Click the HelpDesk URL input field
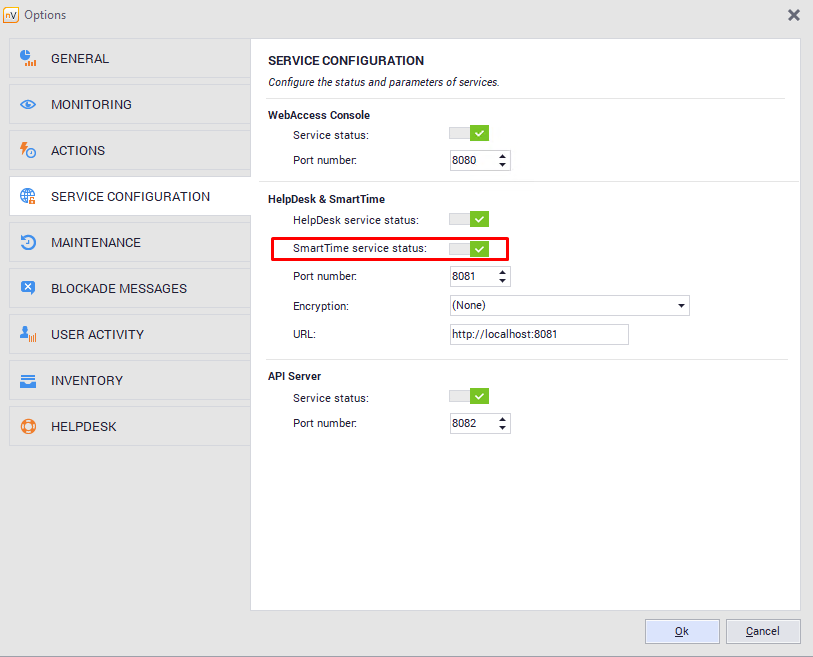The width and height of the screenshot is (813, 657). pyautogui.click(x=539, y=334)
